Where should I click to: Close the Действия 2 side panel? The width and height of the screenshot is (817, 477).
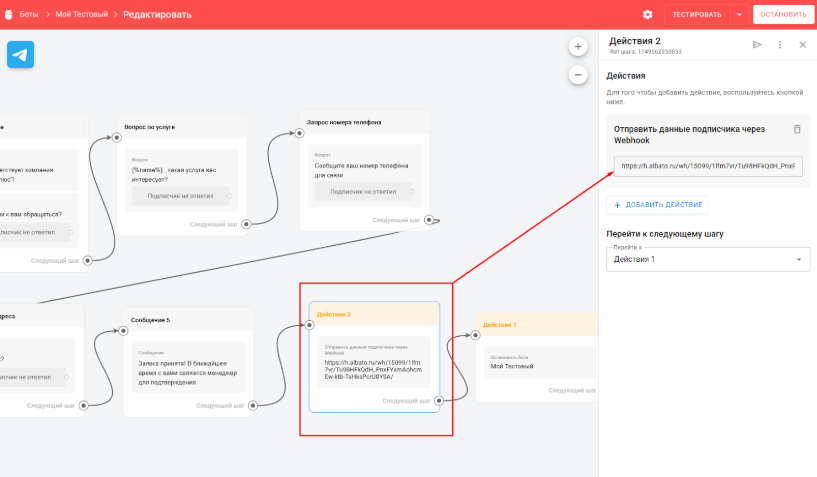pos(802,45)
